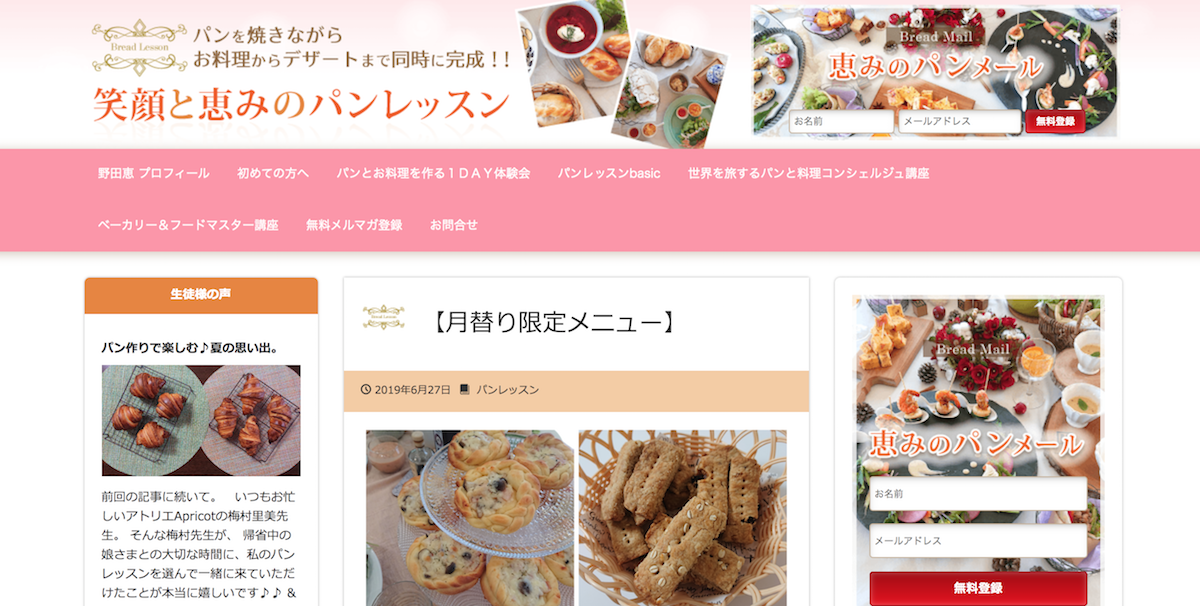Open 世界を旅するパンと料理コンシェルジュ講座 menu item

[x=809, y=173]
